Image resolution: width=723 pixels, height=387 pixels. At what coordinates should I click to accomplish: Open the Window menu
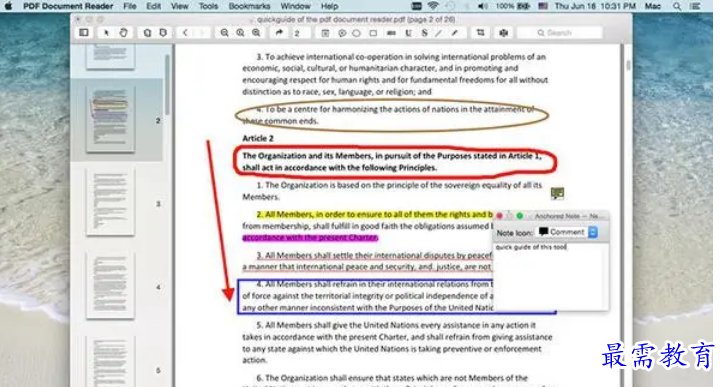click(296, 6)
